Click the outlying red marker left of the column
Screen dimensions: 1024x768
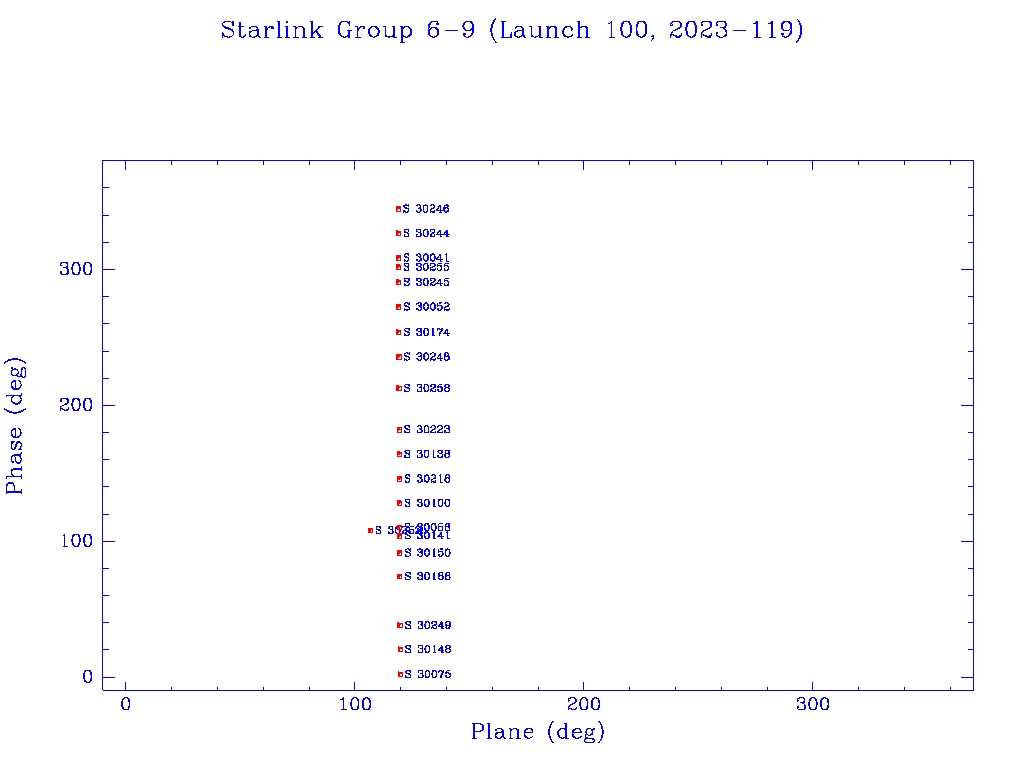[370, 531]
